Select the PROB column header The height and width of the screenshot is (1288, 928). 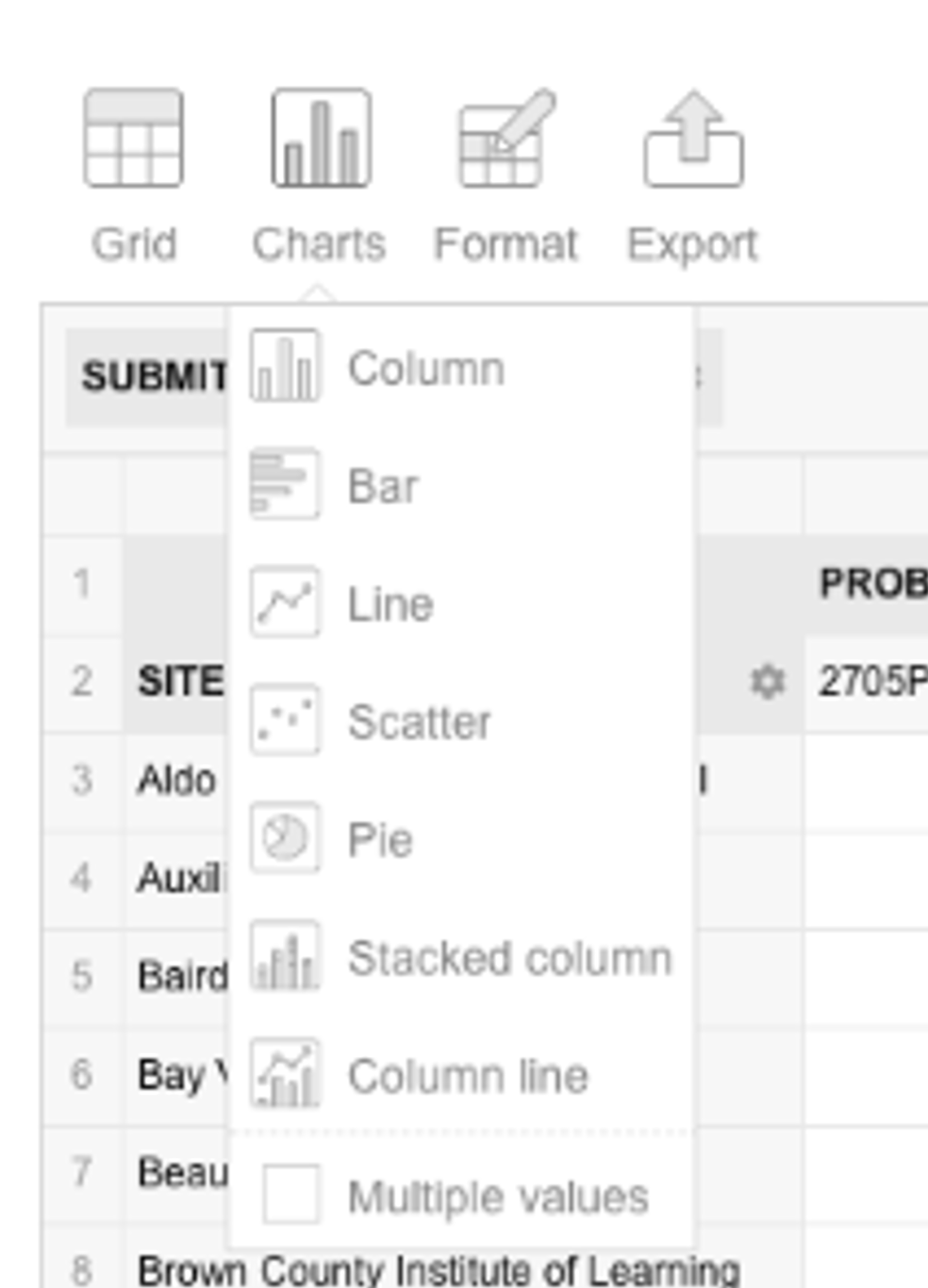click(866, 584)
